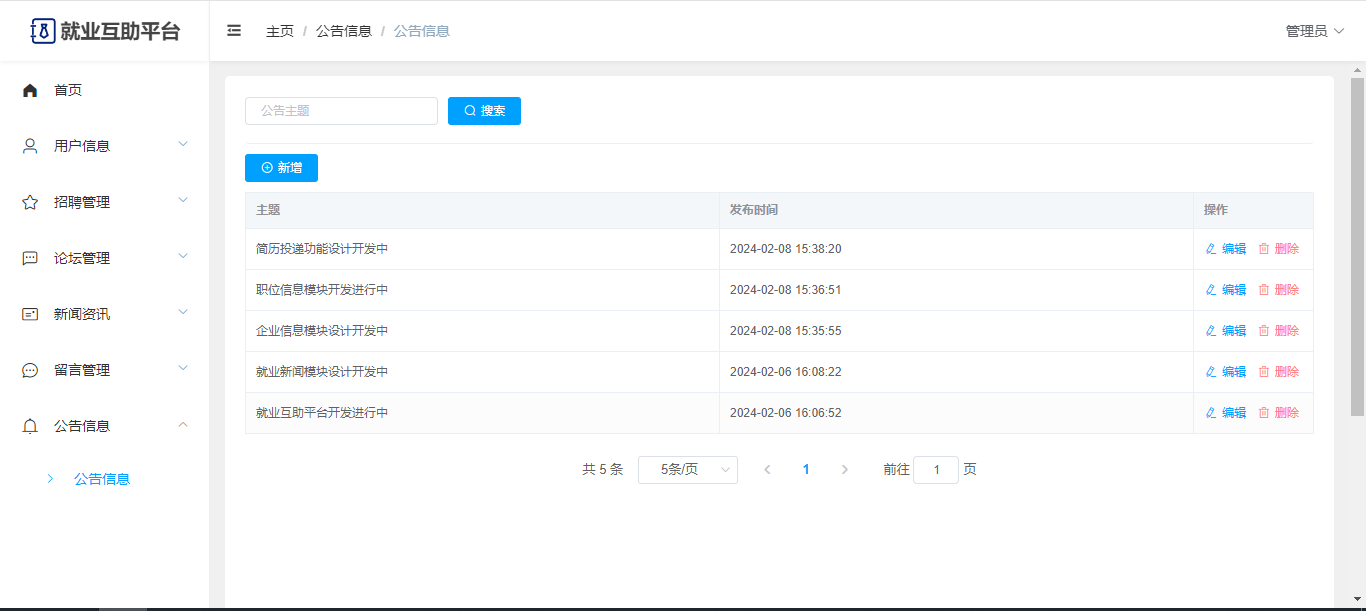Viewport: 1366px width, 611px height.
Task: Collapse the 公告信息 sidebar menu chevron
Action: (x=183, y=425)
